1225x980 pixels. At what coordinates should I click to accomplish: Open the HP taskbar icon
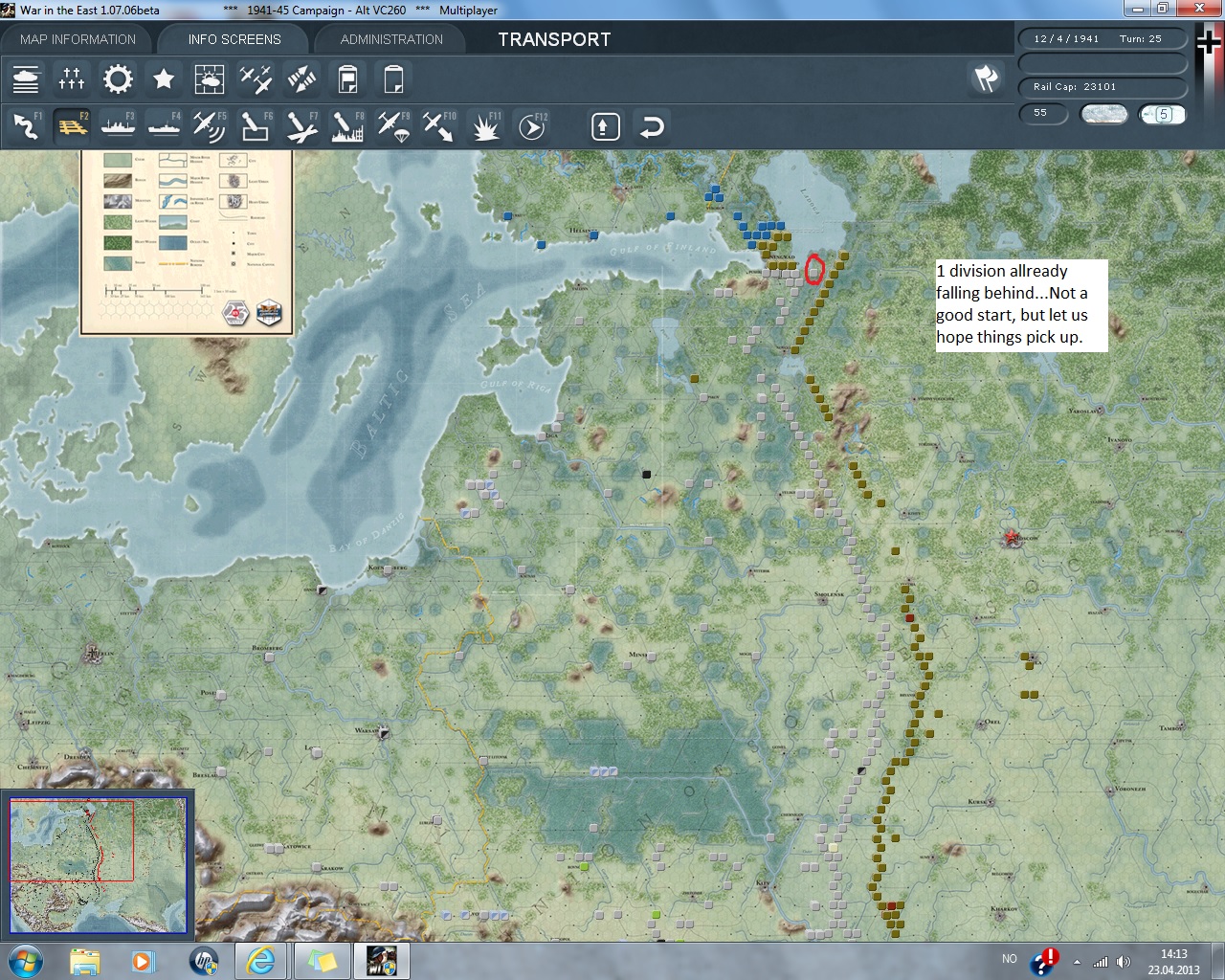coord(204,960)
